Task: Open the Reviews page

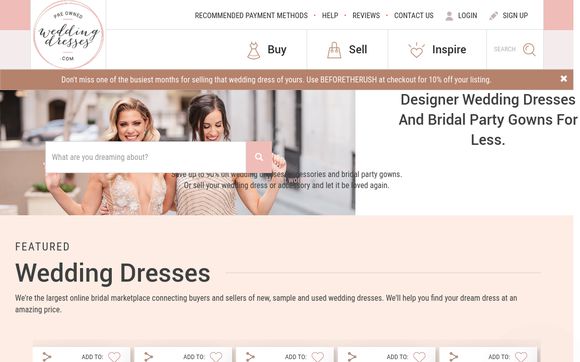Action: pos(366,16)
